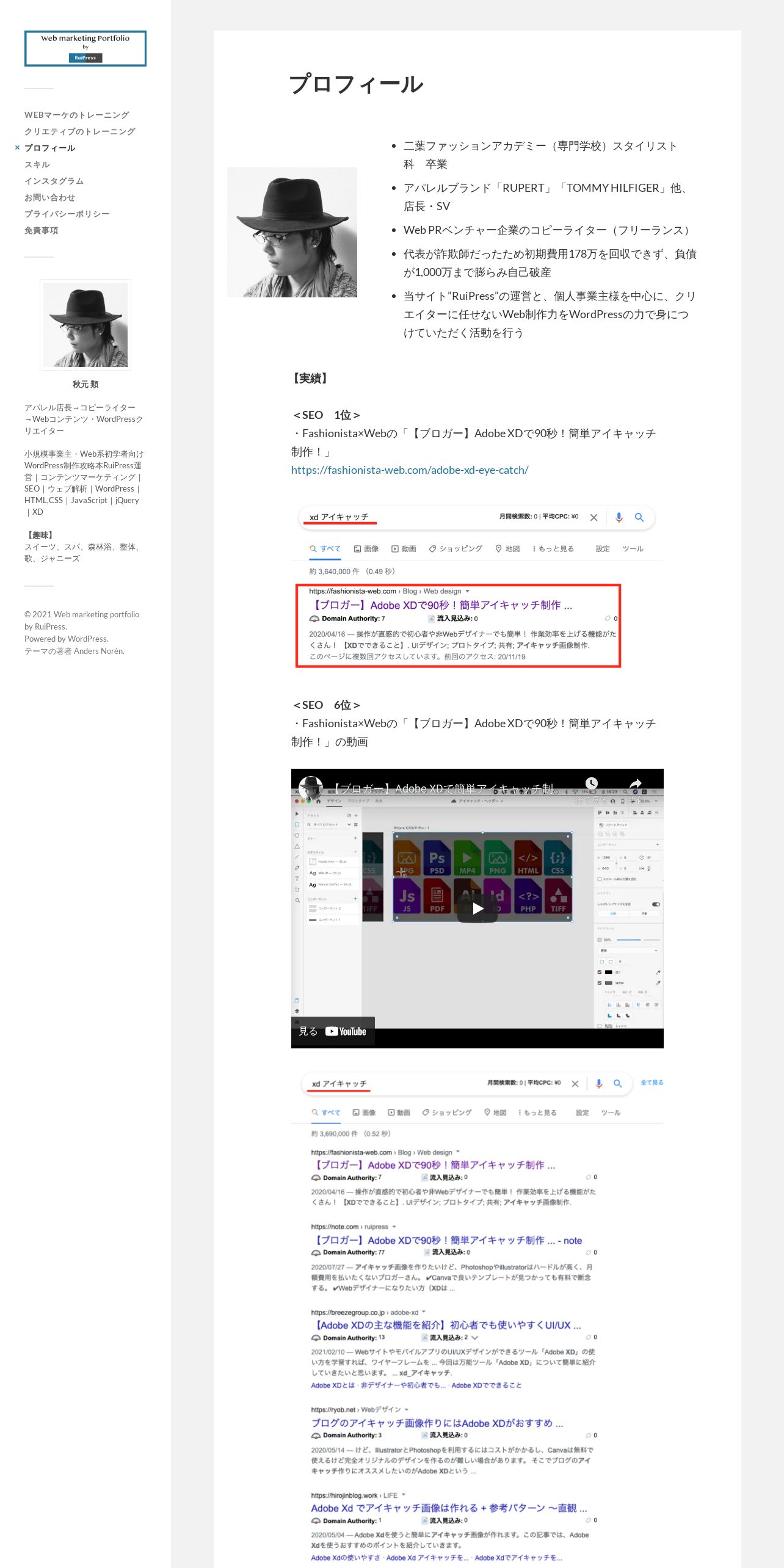Click the Watch later clock icon on video
The width and height of the screenshot is (784, 1568).
pos(591,783)
